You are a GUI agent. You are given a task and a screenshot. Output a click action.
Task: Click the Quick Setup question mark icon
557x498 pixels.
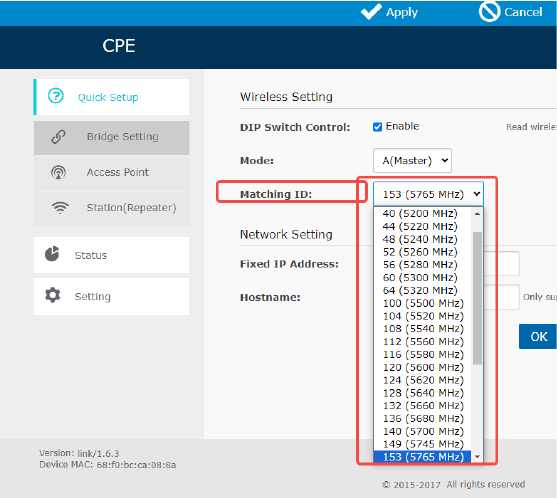(x=56, y=96)
